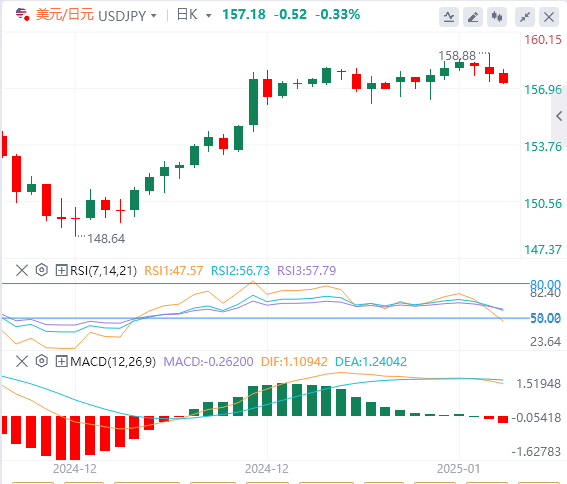The height and width of the screenshot is (484, 567).
Task: Open the indicator line chart icon
Action: (449, 17)
